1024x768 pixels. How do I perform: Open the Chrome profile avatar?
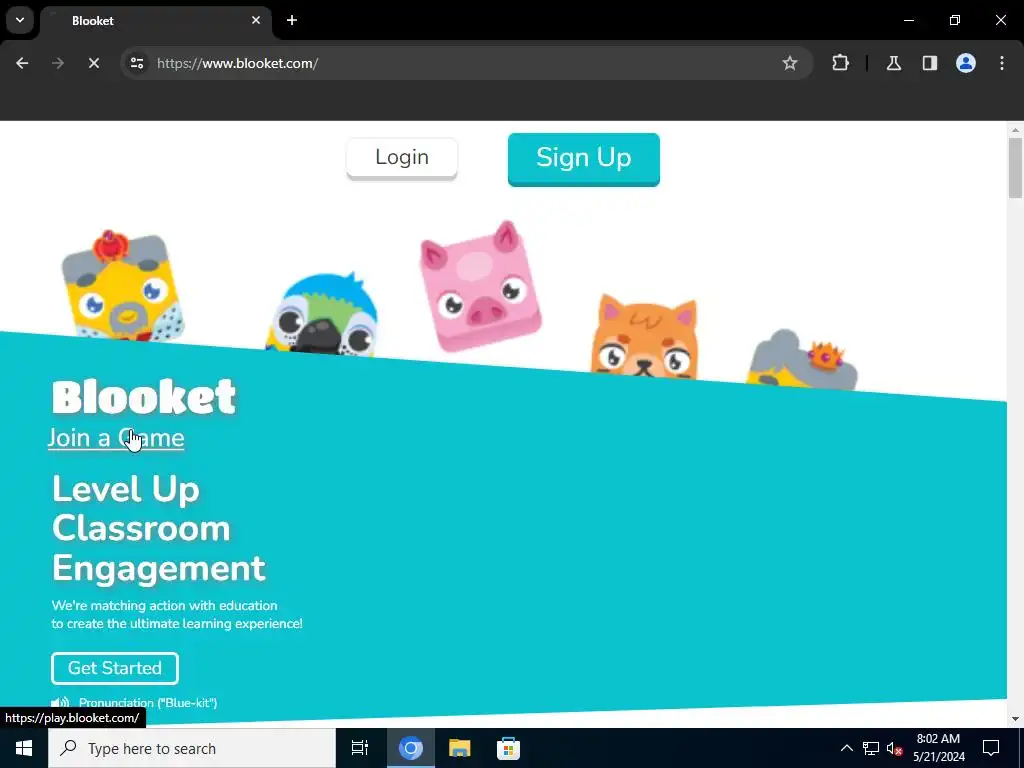(x=965, y=63)
